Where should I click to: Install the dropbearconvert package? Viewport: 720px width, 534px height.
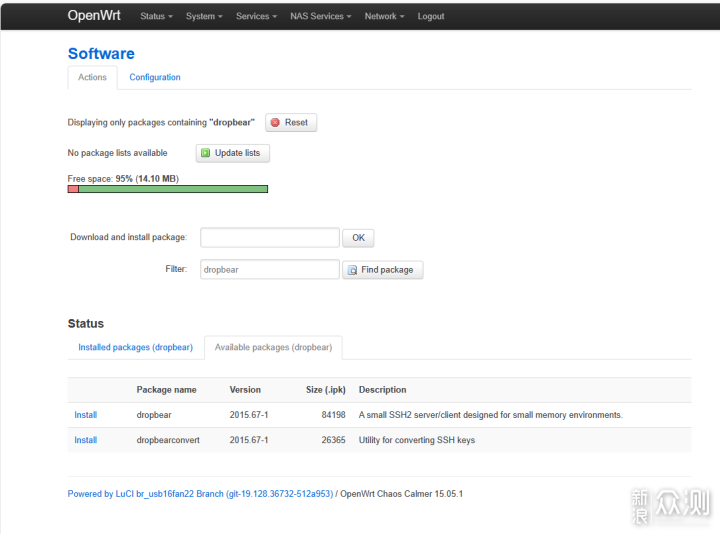pyautogui.click(x=85, y=440)
